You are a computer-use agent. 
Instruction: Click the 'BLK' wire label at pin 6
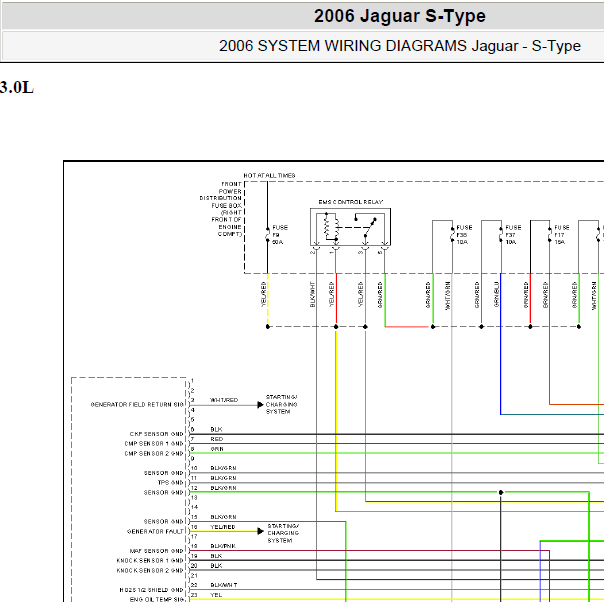pos(216,429)
